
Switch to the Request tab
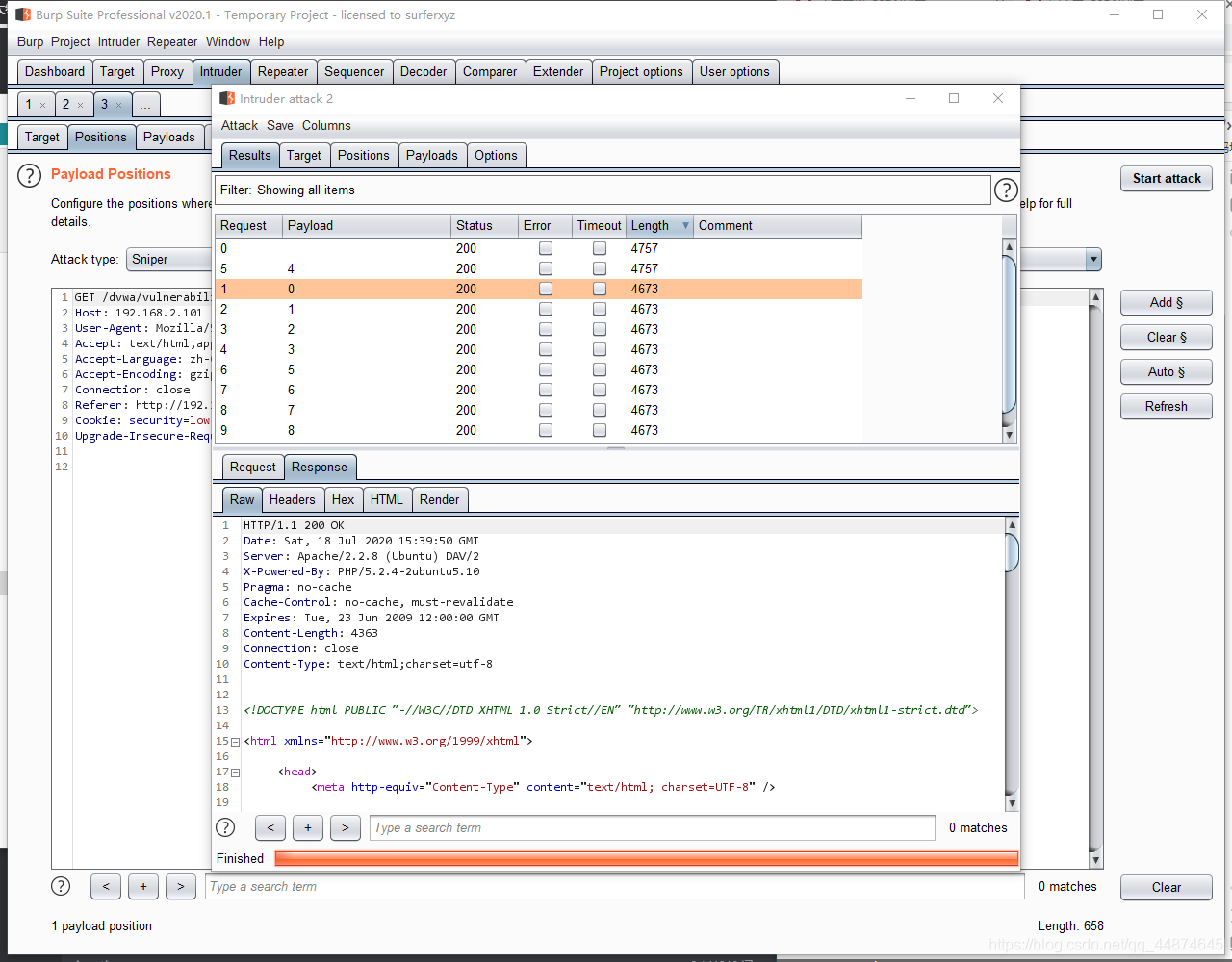[253, 467]
